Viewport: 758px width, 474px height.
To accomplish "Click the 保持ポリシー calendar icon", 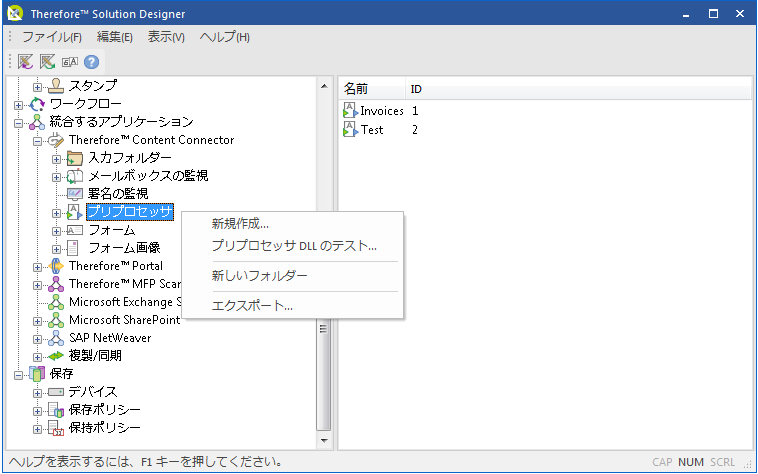I will coord(56,428).
